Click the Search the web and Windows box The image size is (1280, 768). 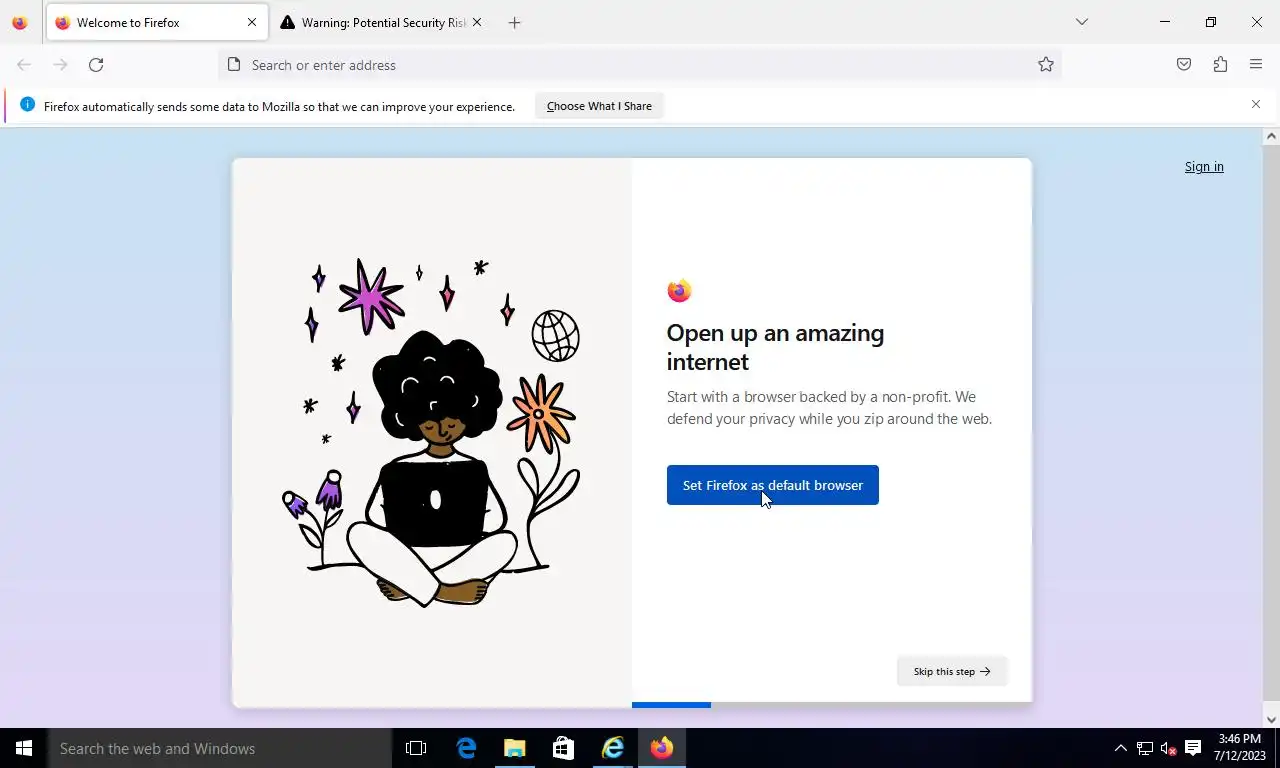point(220,748)
